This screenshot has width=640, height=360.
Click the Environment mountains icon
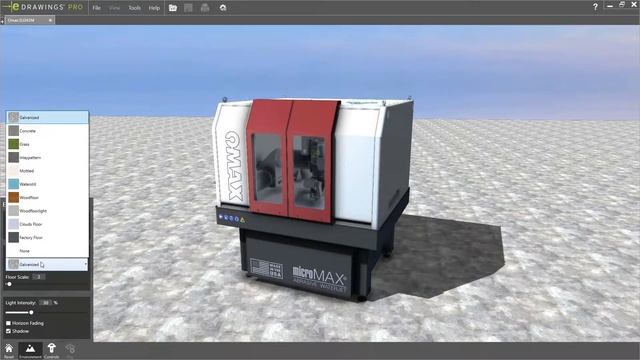(x=30, y=350)
